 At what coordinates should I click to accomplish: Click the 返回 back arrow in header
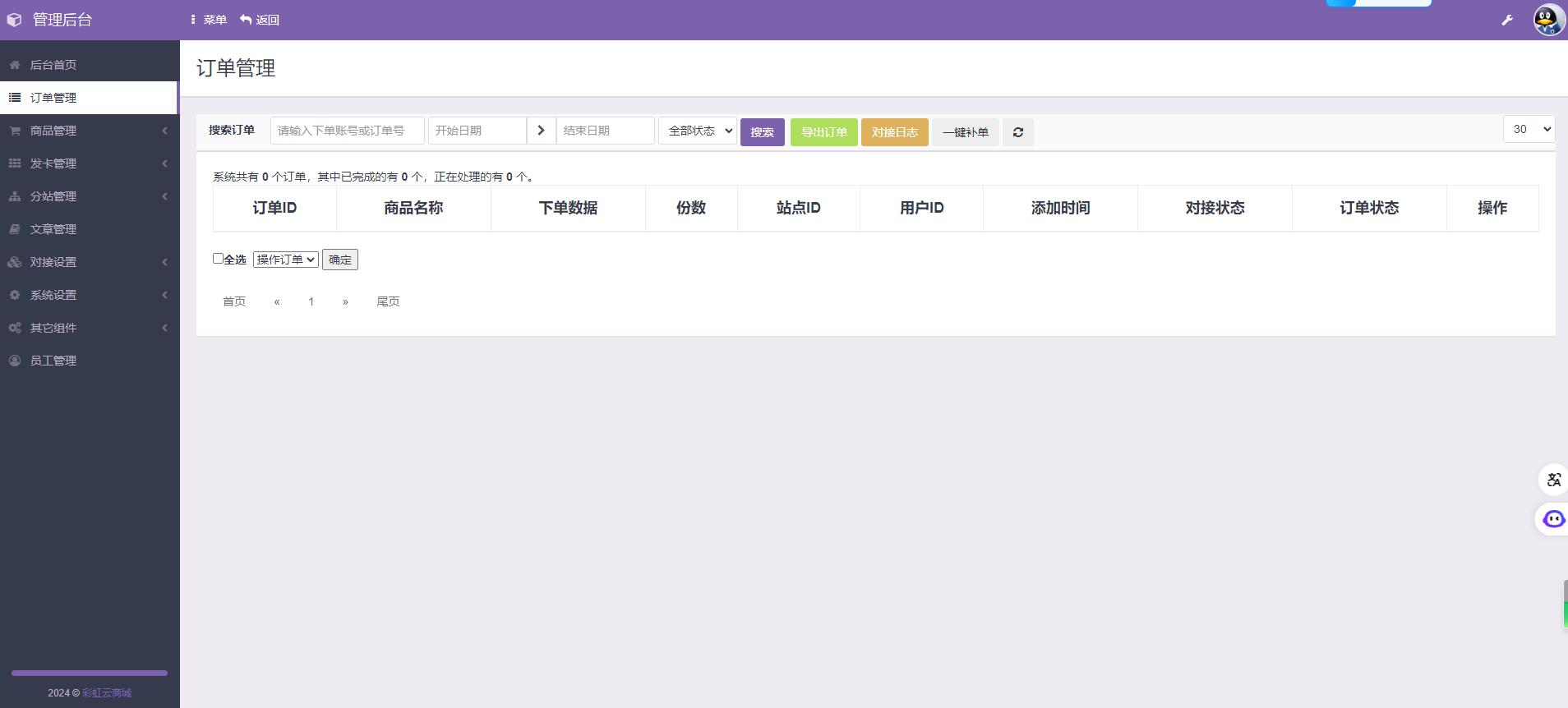pos(260,20)
